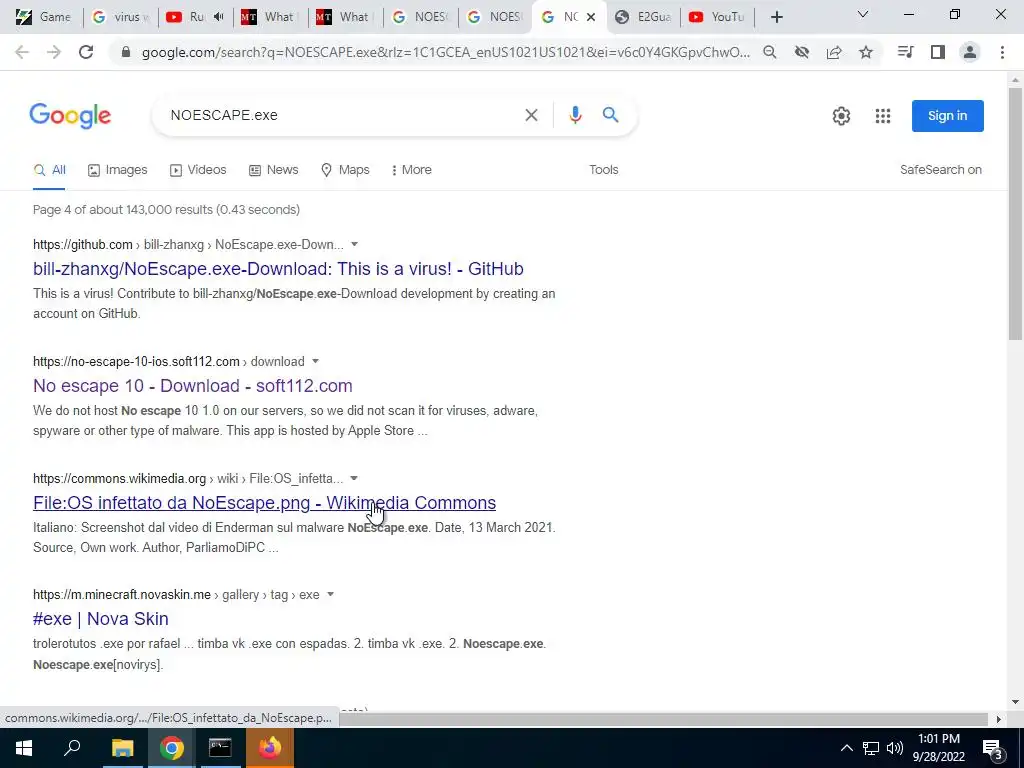This screenshot has height=768, width=1024.
Task: Switch to Videos results
Action: point(198,170)
